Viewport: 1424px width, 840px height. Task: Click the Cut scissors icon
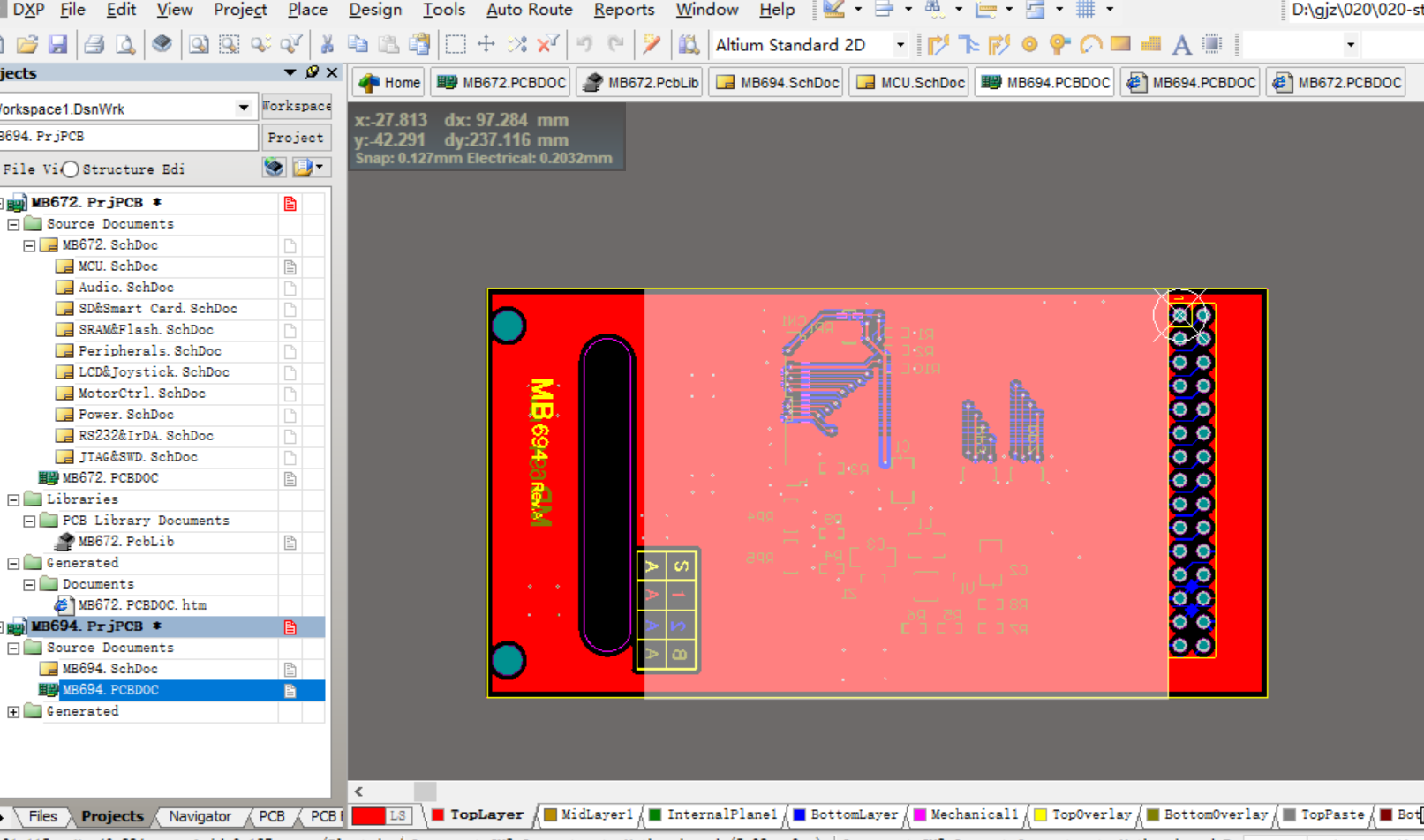pos(327,44)
